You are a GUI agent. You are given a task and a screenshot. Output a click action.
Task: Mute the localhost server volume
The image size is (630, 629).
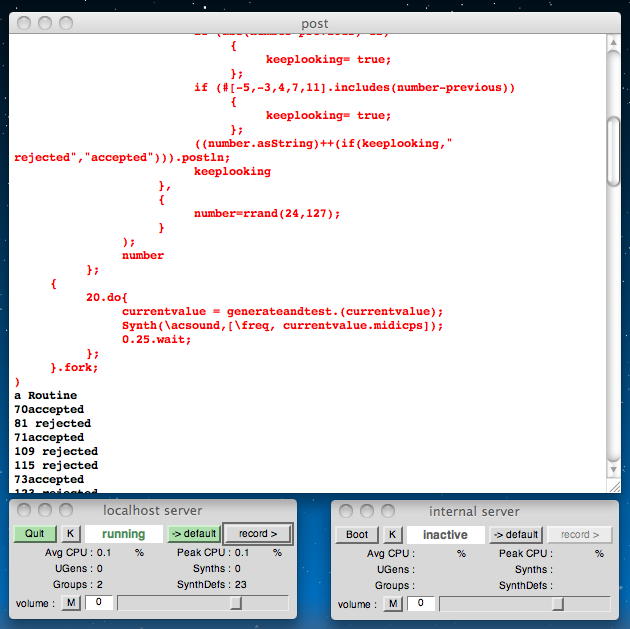(x=71, y=602)
